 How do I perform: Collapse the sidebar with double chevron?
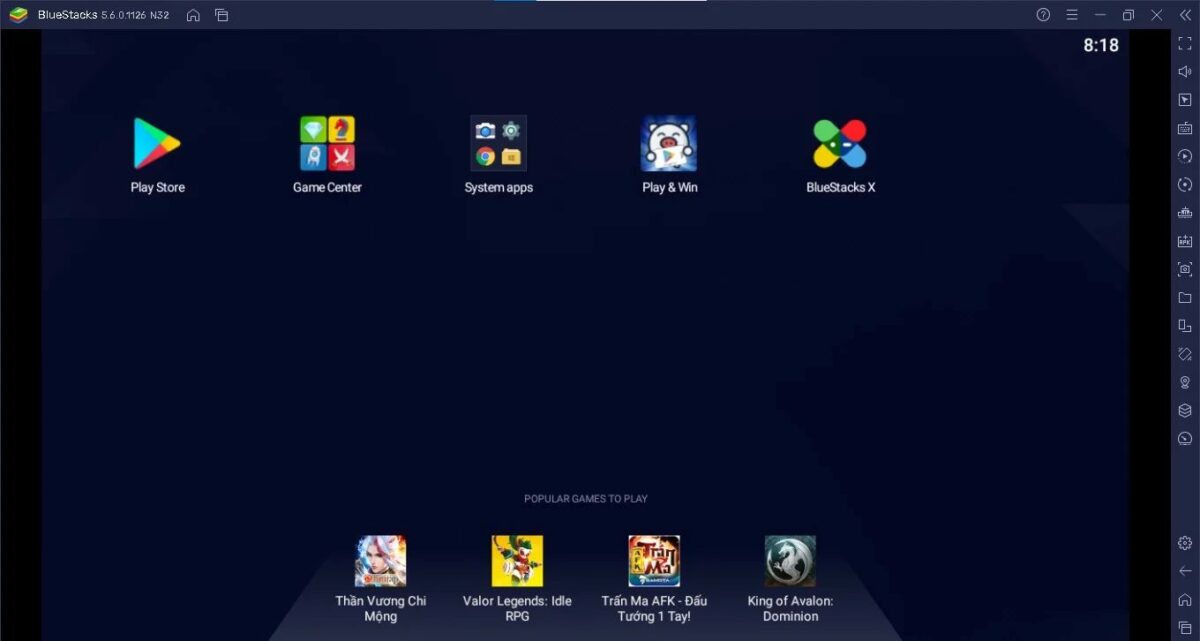1185,15
